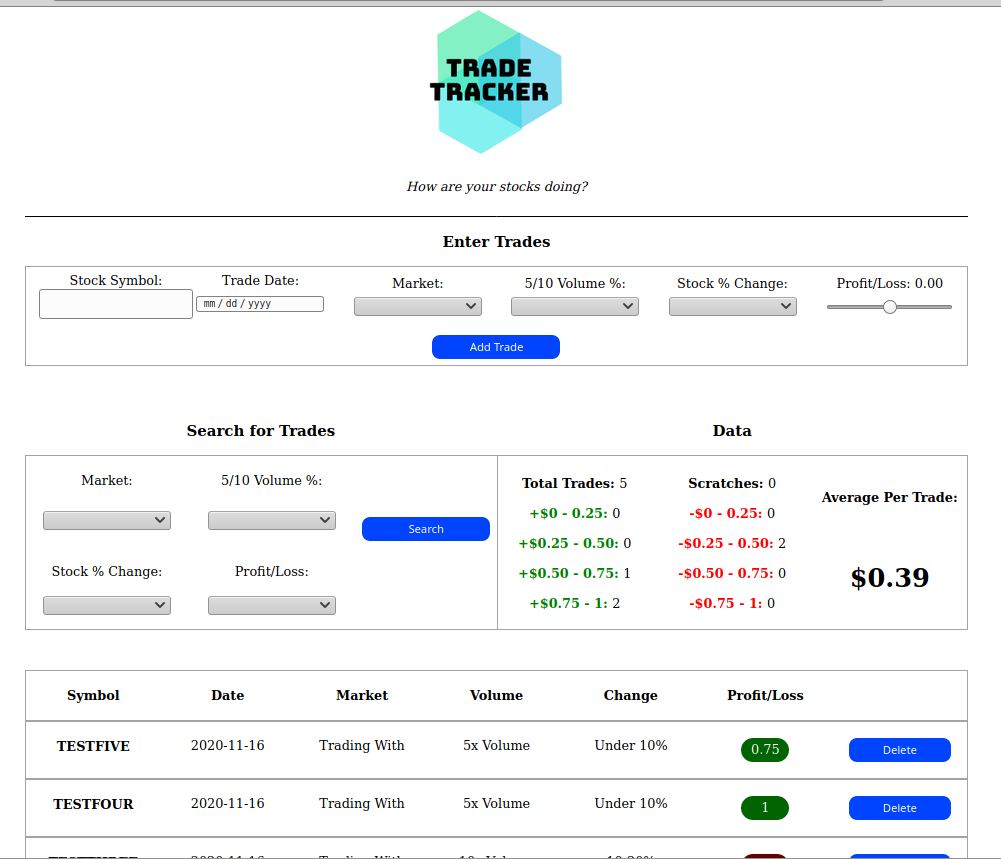The width and height of the screenshot is (1001, 859).
Task: Click the Symbol column header
Action: (93, 695)
